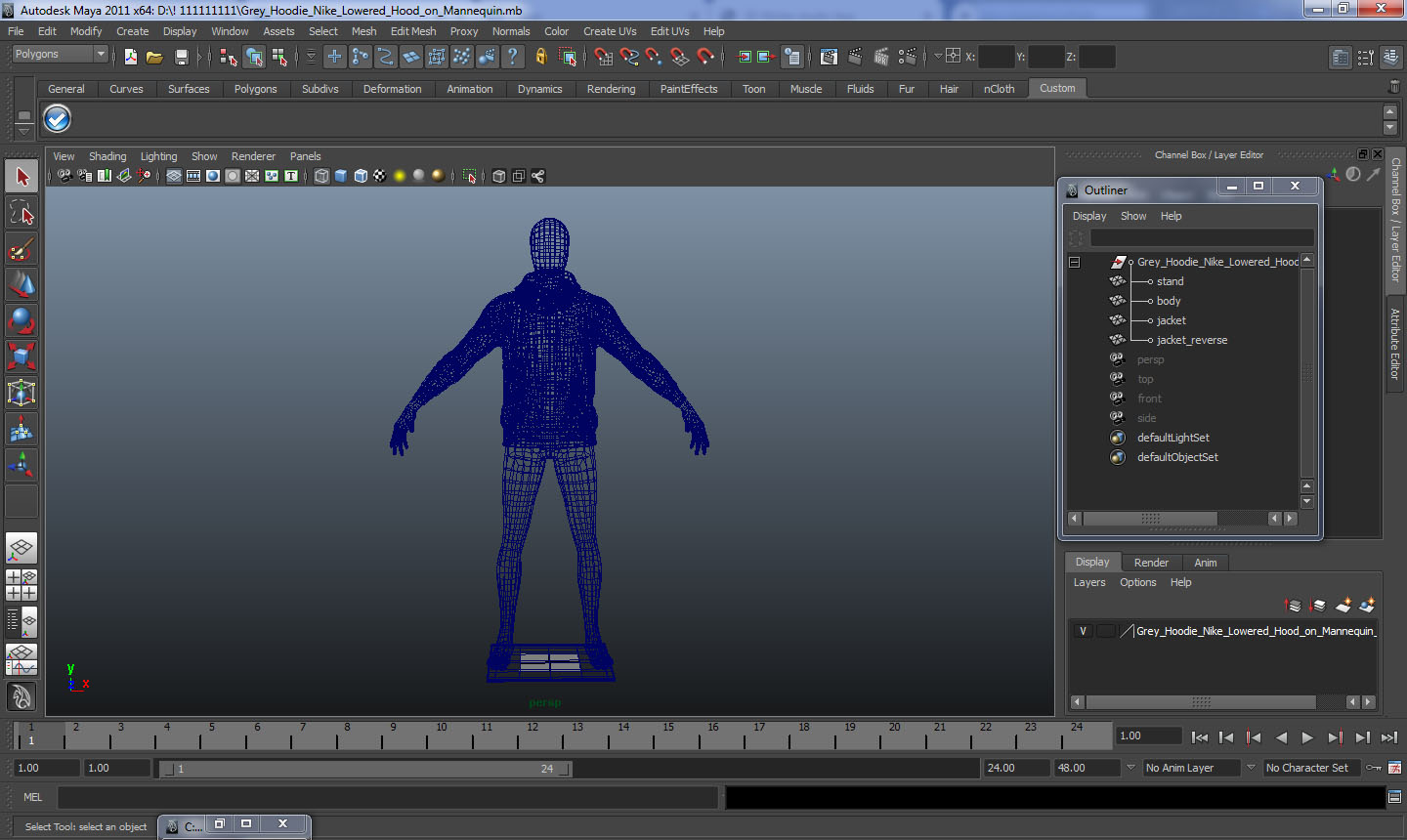
Task: Create new empty display layer
Action: click(x=1343, y=606)
